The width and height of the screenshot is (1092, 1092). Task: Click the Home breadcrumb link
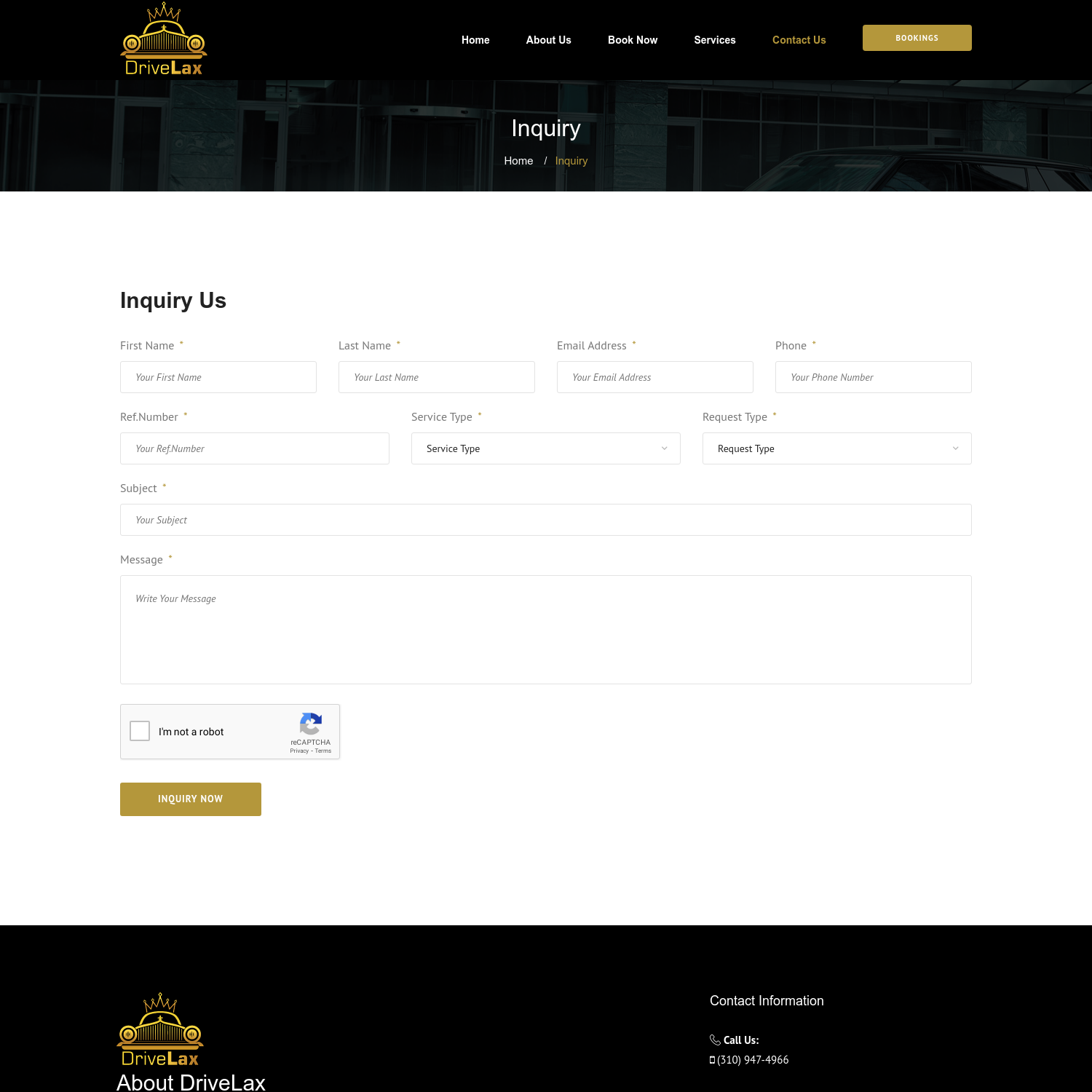click(518, 161)
